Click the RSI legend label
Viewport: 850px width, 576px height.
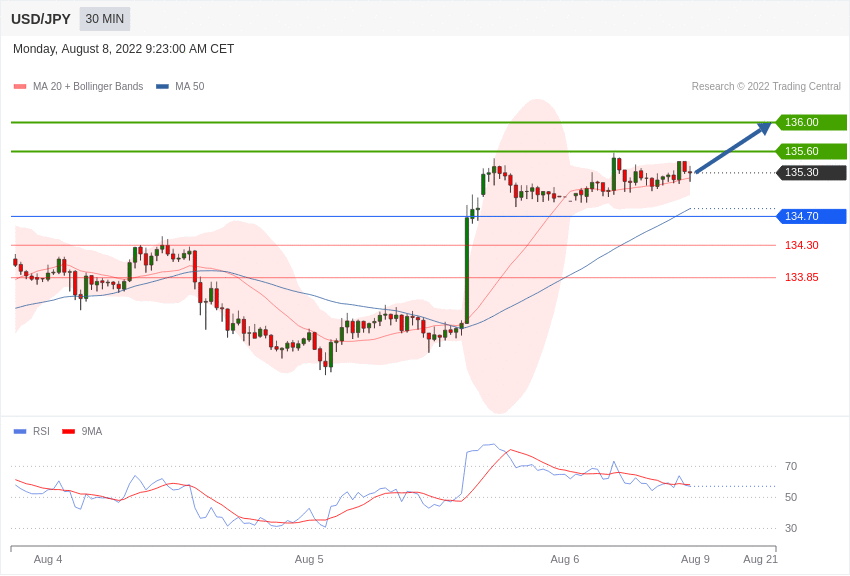click(x=41, y=431)
